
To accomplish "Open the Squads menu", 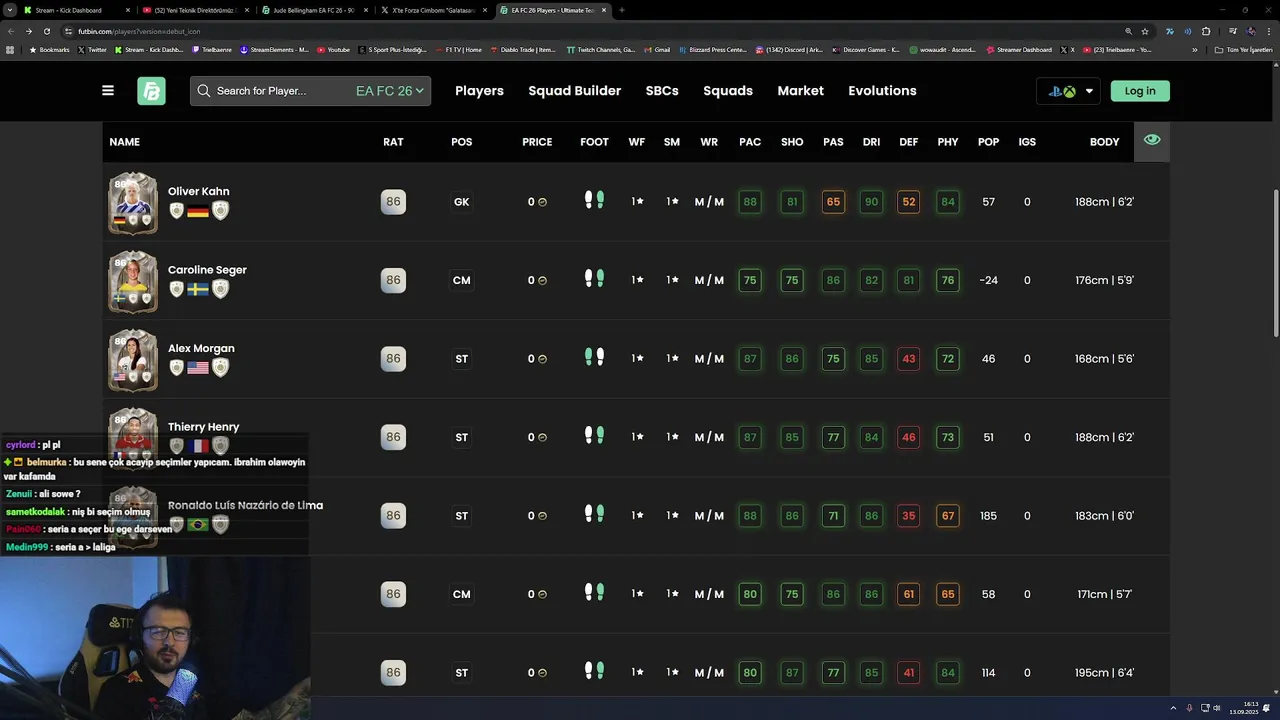I will tap(728, 91).
